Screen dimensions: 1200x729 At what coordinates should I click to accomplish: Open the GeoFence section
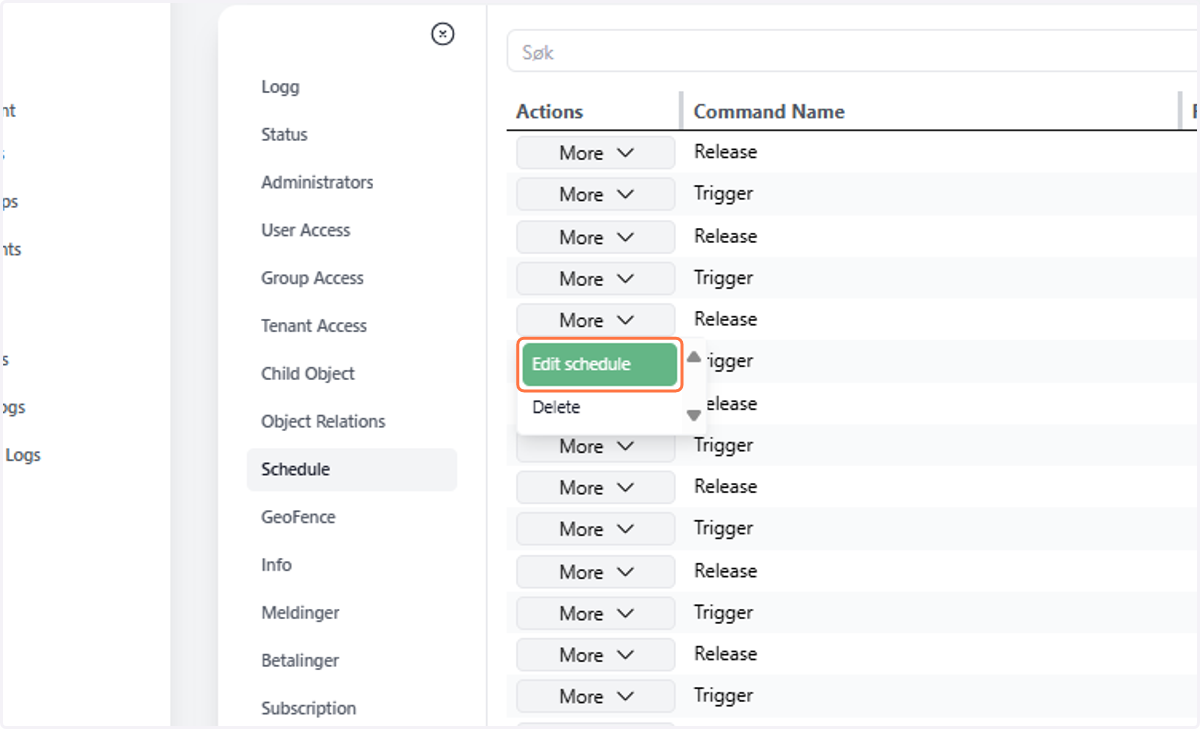coord(298,517)
